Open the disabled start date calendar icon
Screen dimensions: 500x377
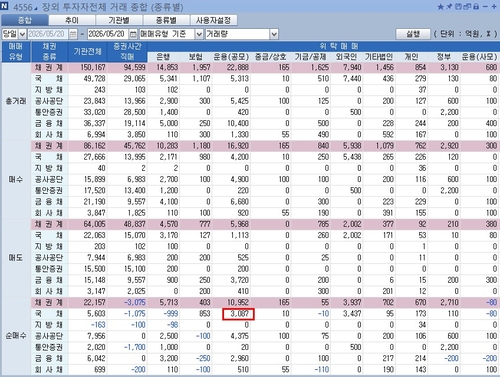tap(73, 34)
